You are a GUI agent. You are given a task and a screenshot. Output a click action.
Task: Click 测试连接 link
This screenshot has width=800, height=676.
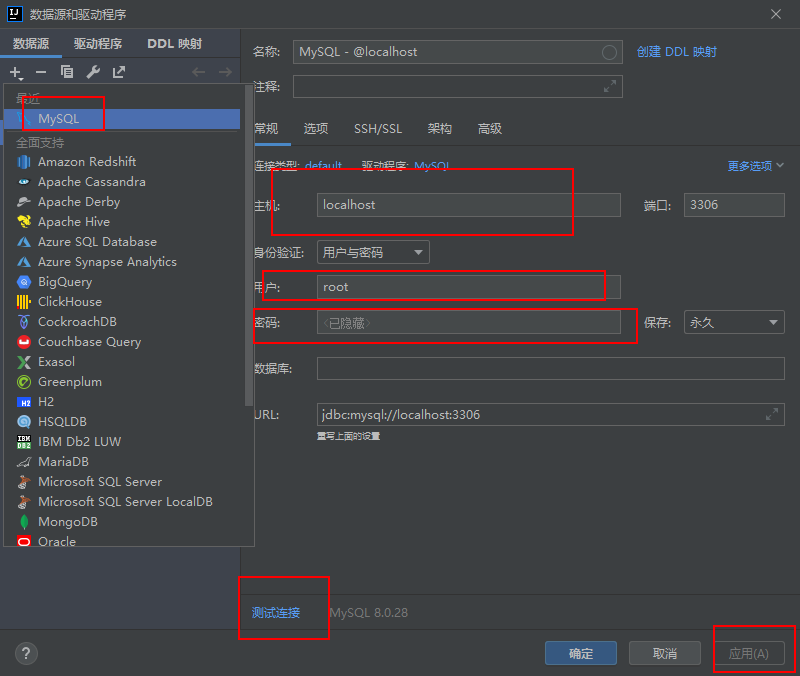276,613
